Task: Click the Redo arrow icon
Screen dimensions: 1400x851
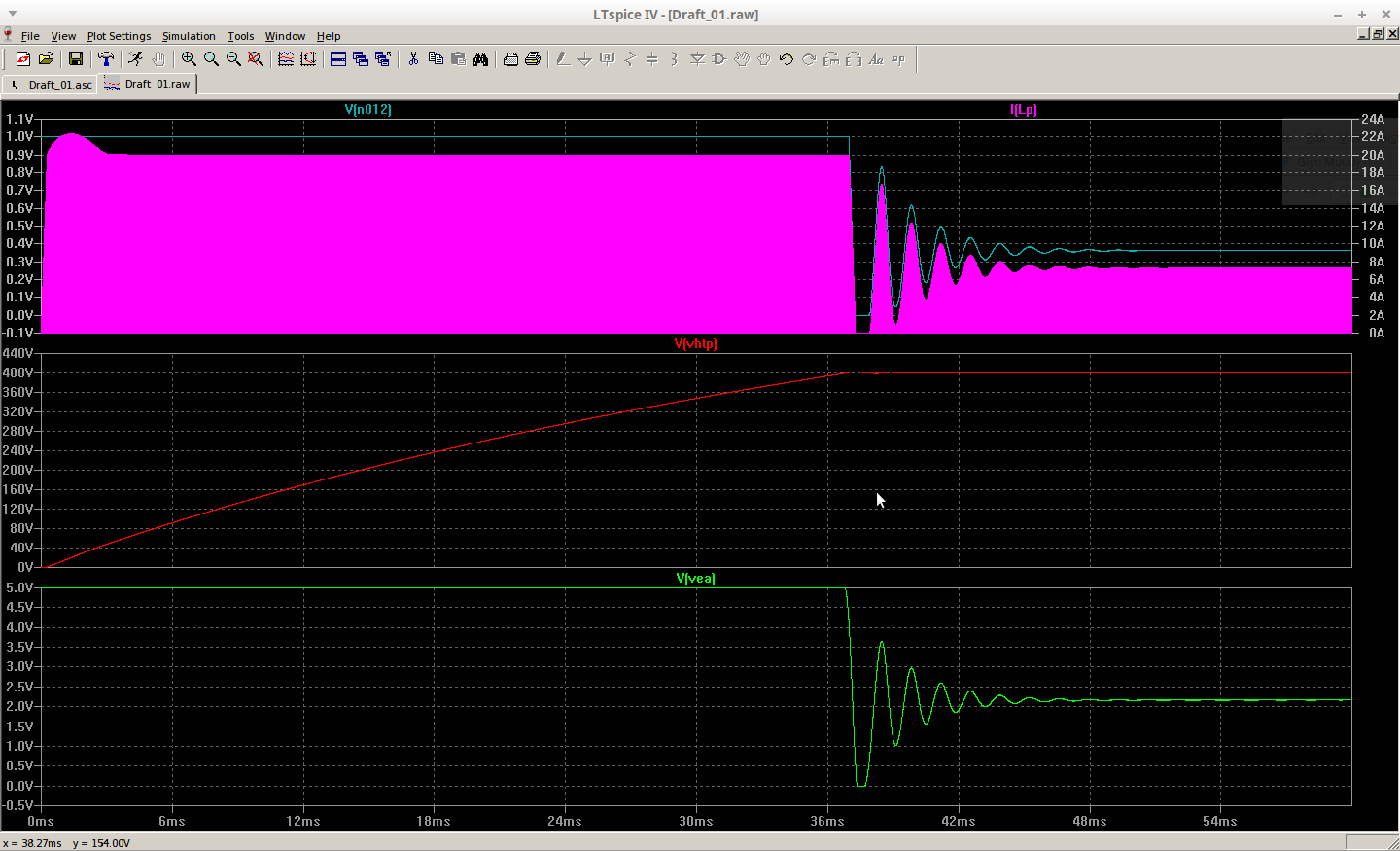Action: [809, 59]
